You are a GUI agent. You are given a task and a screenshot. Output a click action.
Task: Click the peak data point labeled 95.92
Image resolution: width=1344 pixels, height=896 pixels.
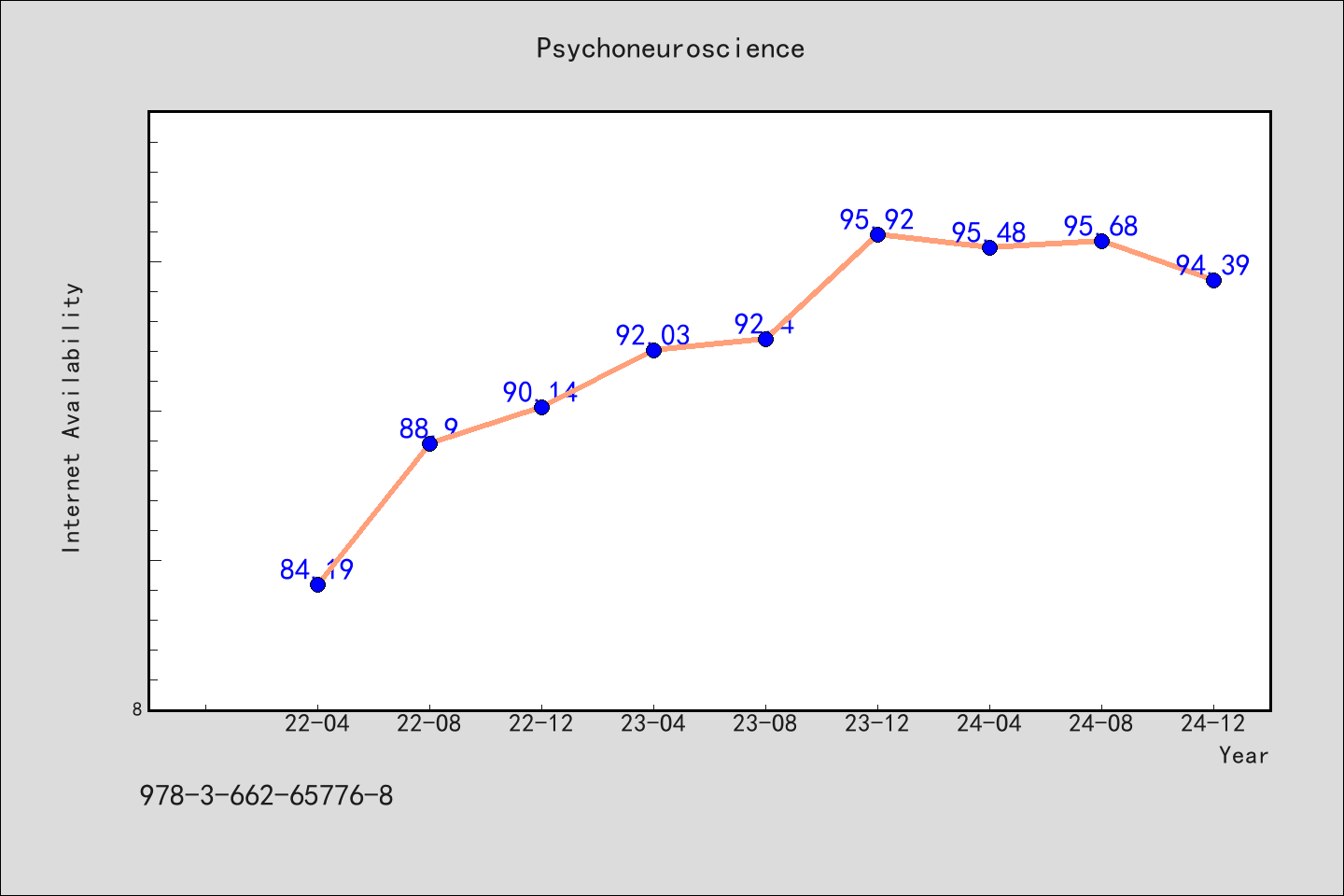pyautogui.click(x=877, y=234)
